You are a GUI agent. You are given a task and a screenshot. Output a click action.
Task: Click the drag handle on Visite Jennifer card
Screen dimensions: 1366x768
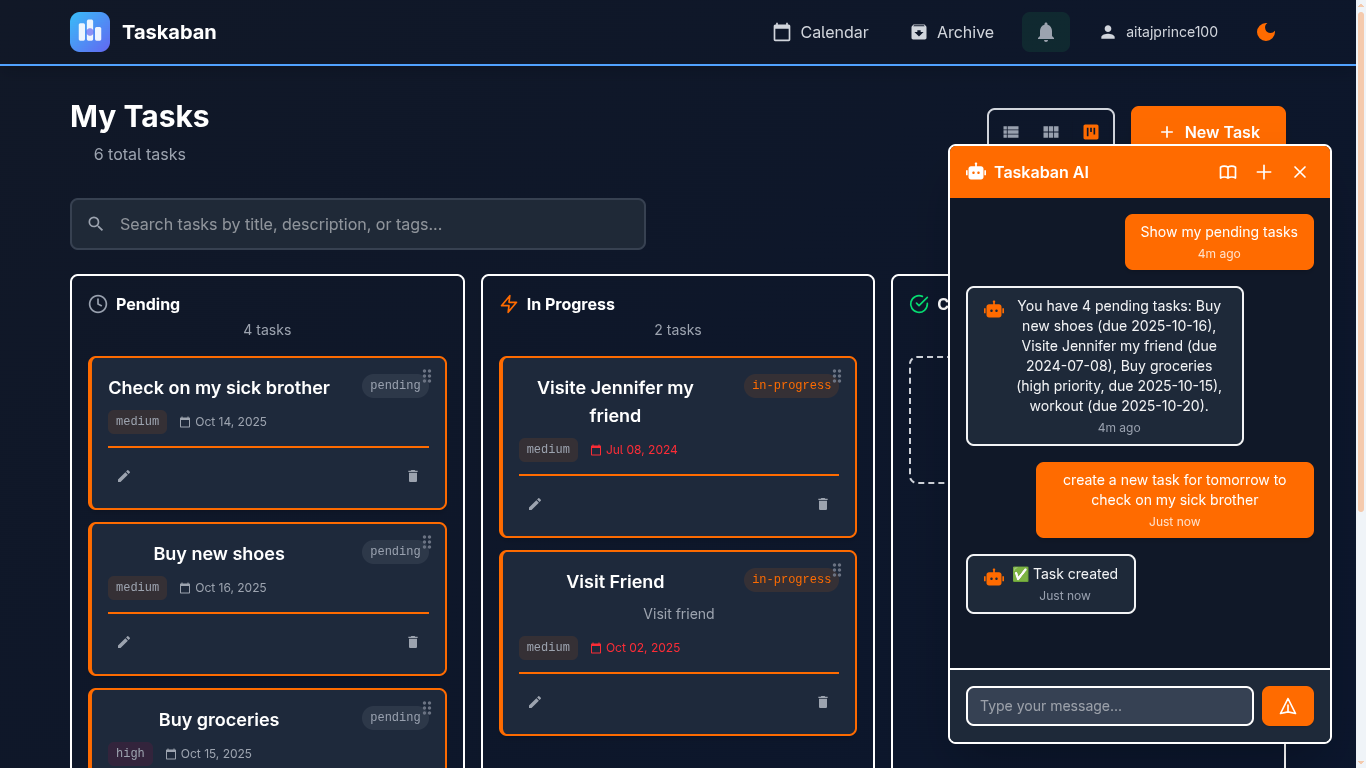point(837,376)
